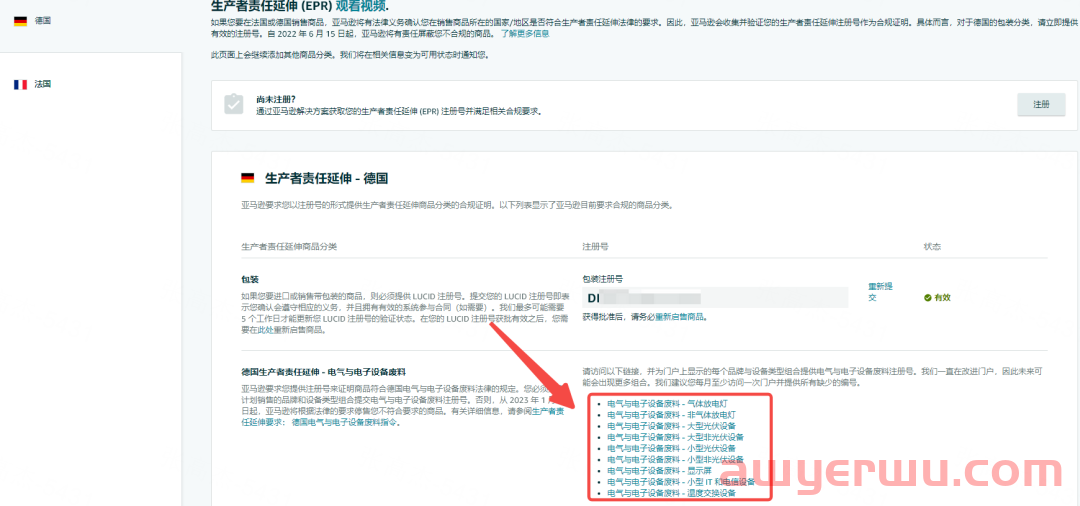The width and height of the screenshot is (1080, 506).
Task: Click the green 有效 status check icon
Action: tap(927, 297)
